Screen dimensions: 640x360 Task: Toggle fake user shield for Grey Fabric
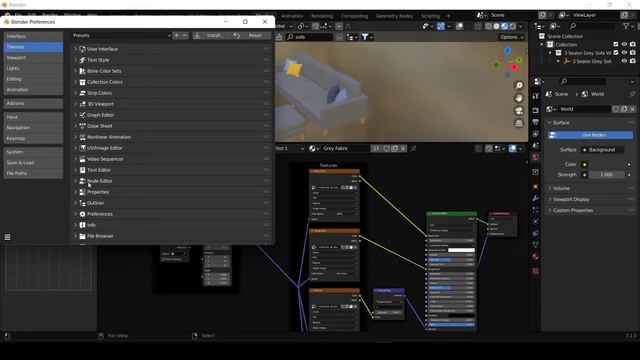pos(386,149)
